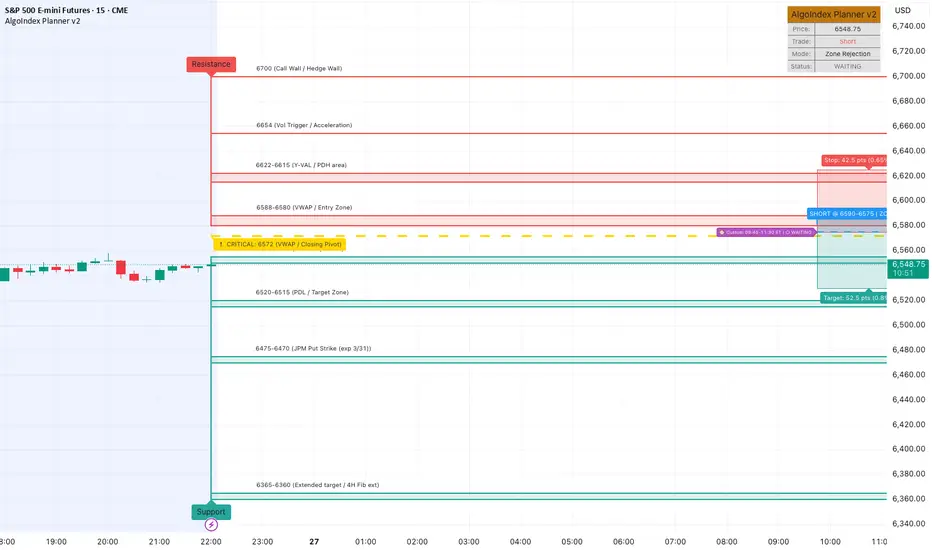Select the red Resistance label

pyautogui.click(x=211, y=64)
